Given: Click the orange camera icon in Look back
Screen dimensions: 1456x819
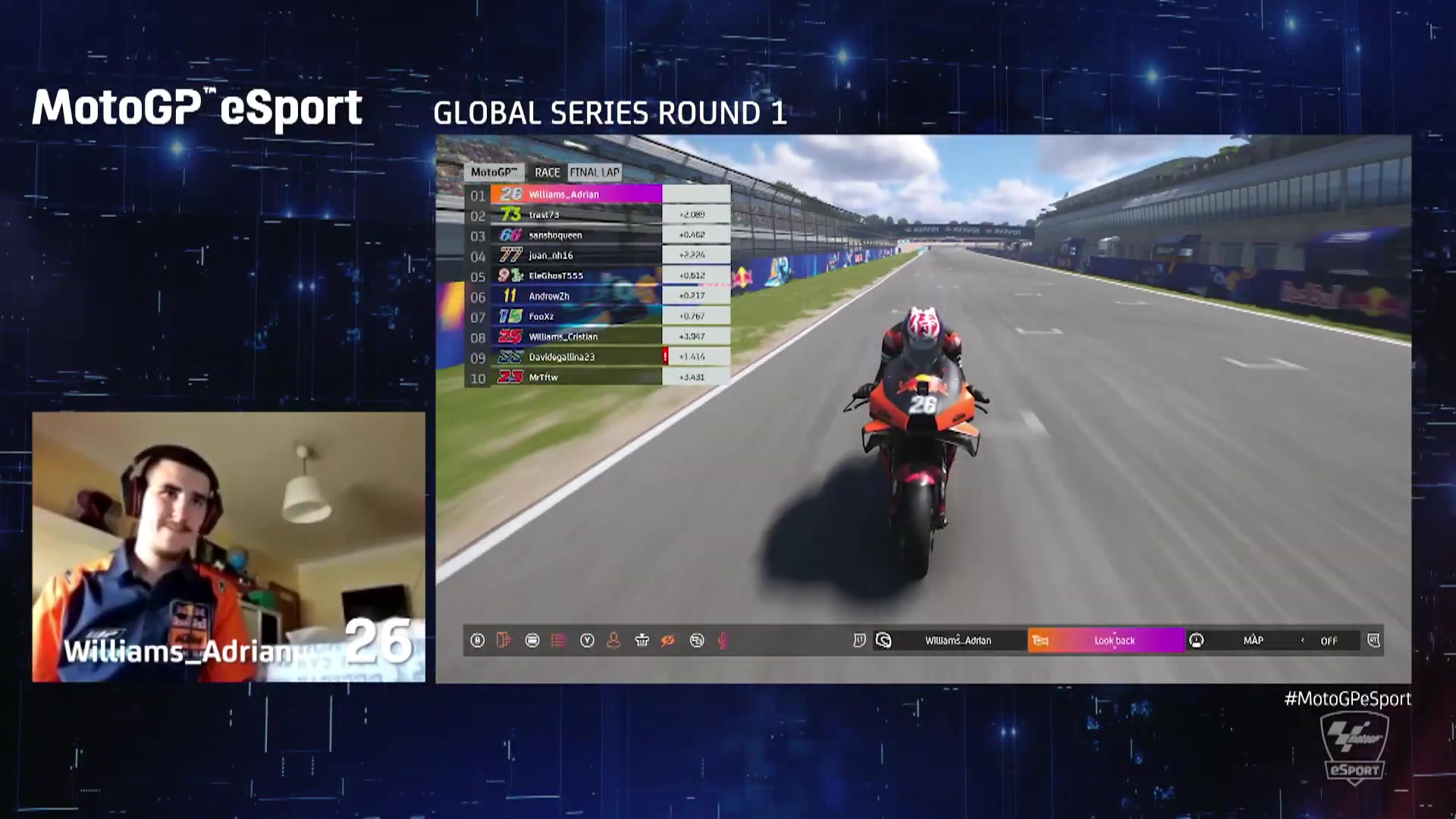Looking at the screenshot, I should pyautogui.click(x=1040, y=641).
